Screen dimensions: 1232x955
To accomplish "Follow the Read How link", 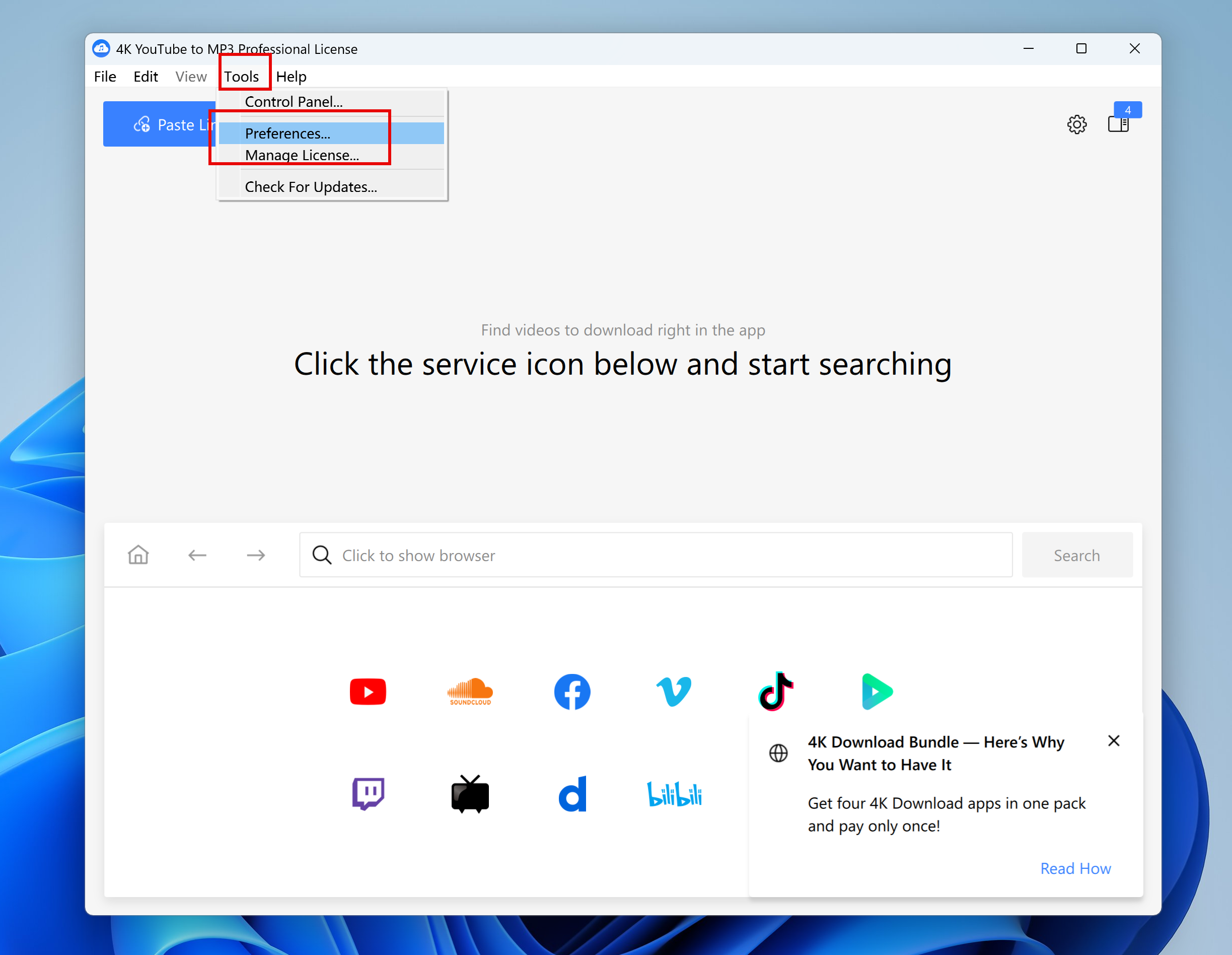I will tap(1075, 868).
